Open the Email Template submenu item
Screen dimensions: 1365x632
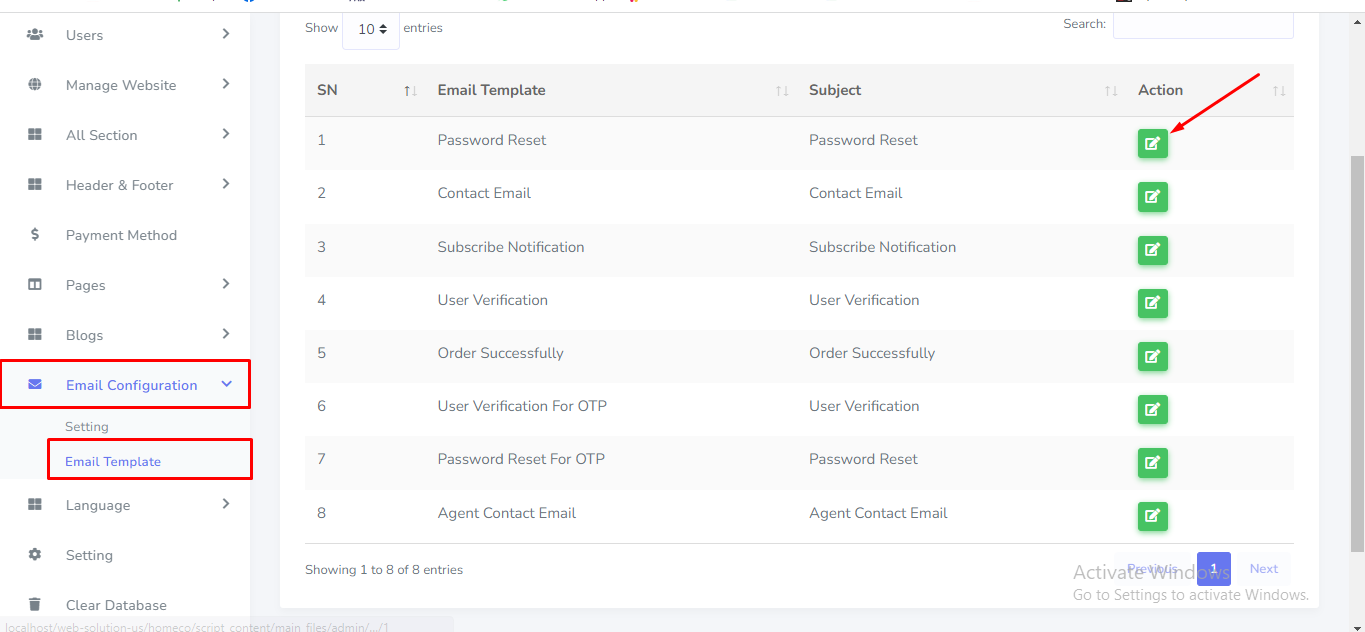[x=113, y=462]
